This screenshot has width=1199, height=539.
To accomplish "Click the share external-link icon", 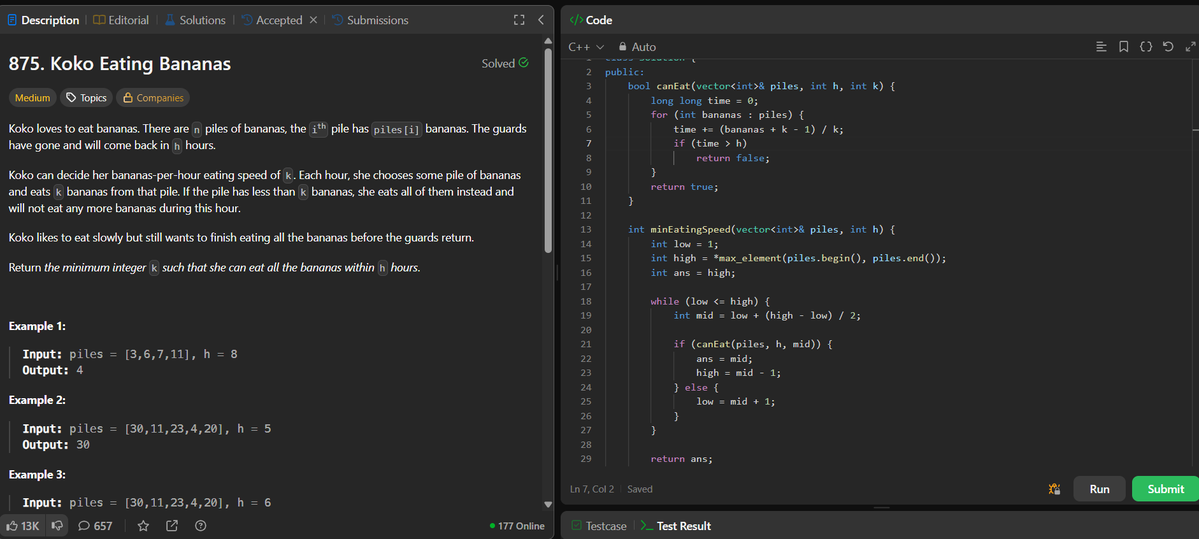I will click(172, 526).
